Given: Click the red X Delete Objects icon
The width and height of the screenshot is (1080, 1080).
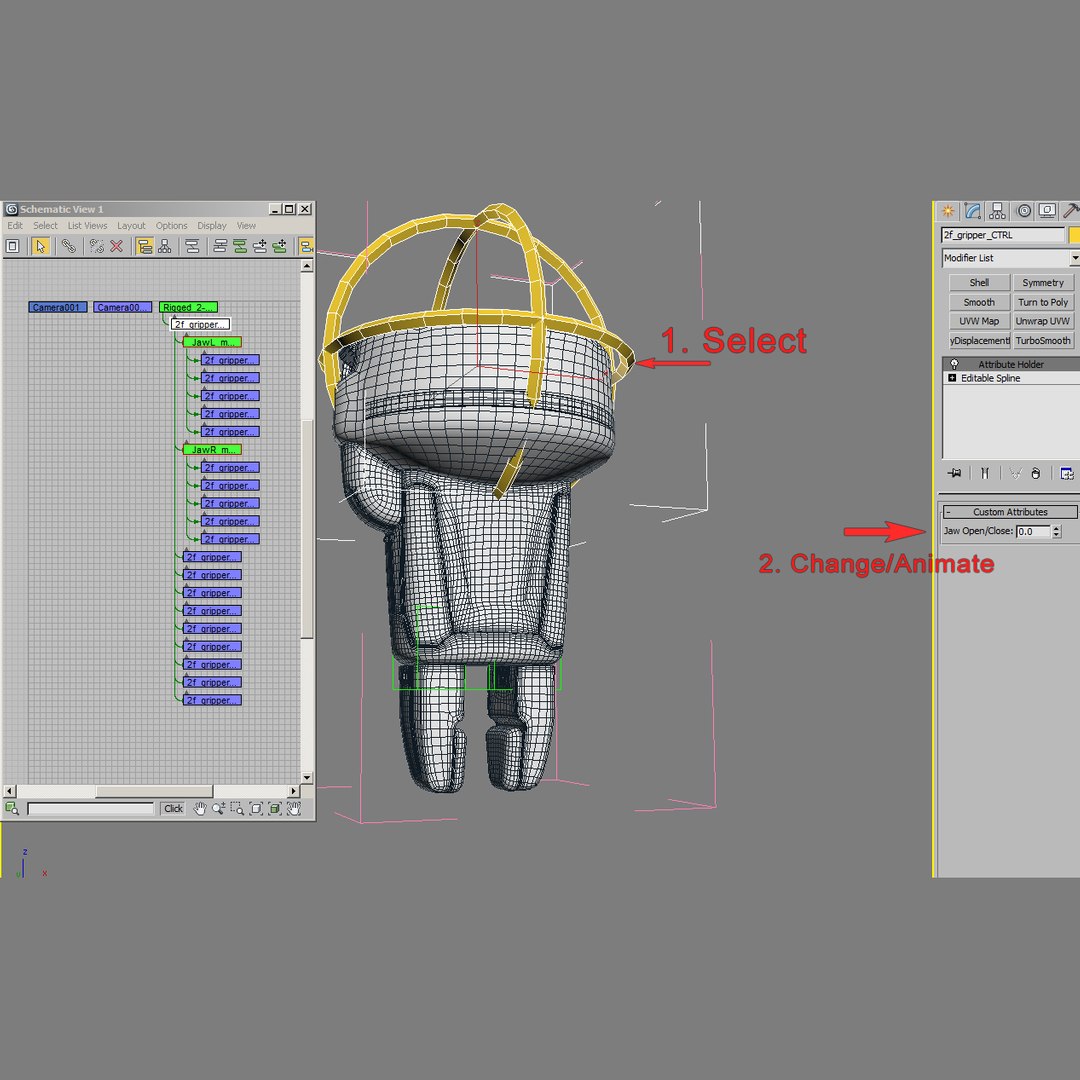Looking at the screenshot, I should (x=116, y=246).
